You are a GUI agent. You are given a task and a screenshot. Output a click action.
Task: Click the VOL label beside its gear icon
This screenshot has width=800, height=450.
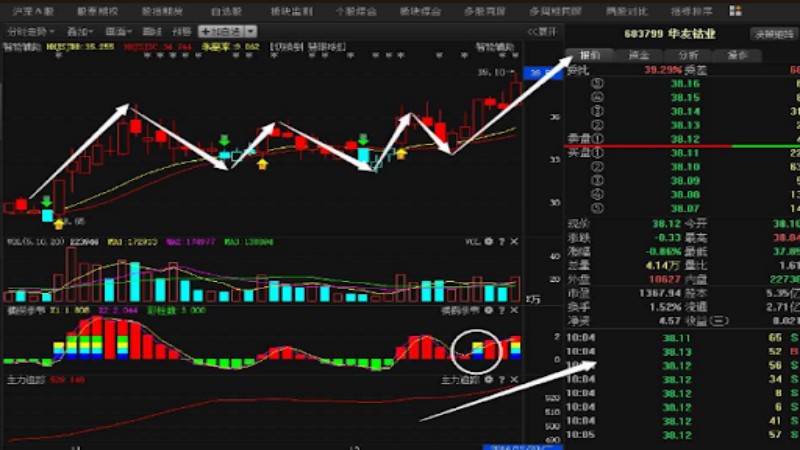point(472,241)
